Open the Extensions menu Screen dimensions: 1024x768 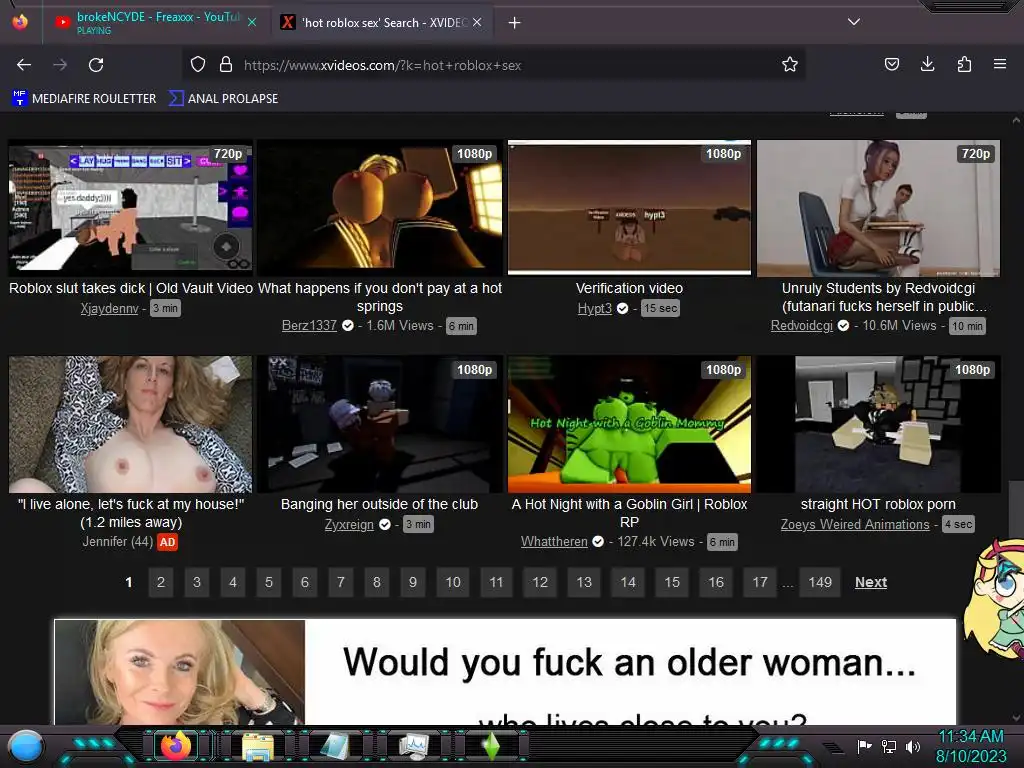point(964,64)
